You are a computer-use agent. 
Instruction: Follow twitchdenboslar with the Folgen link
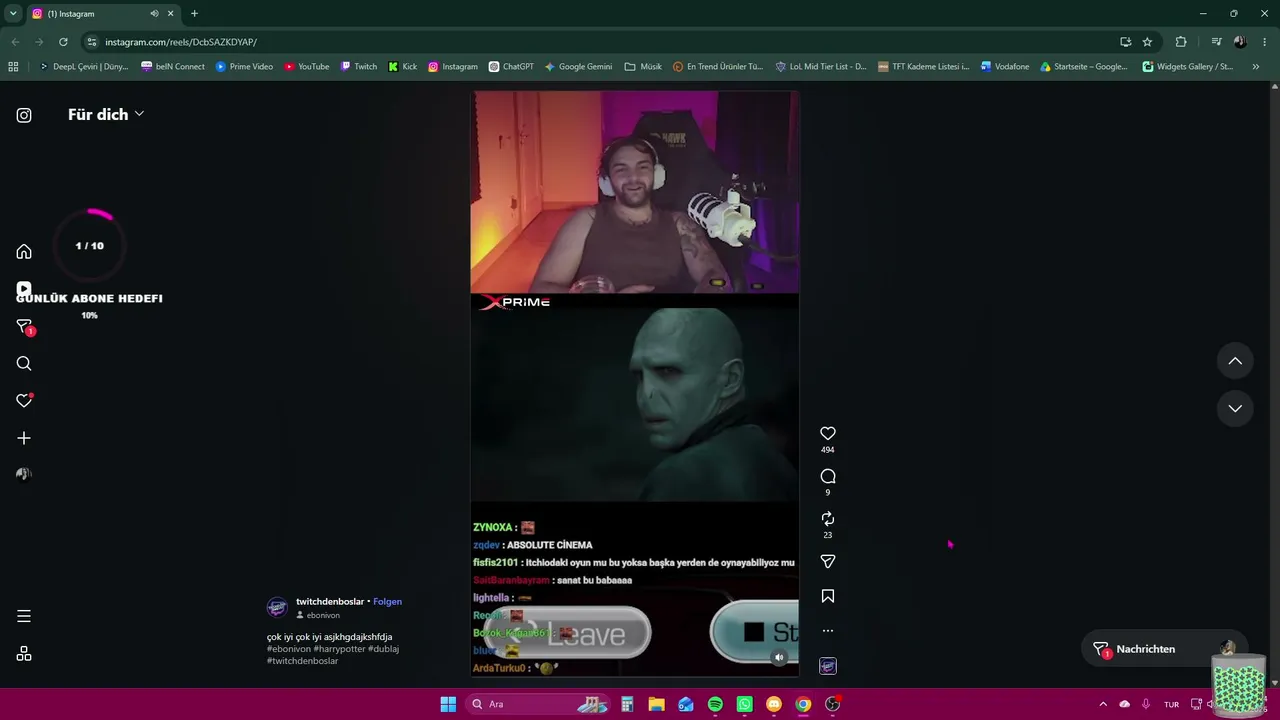[x=387, y=602]
